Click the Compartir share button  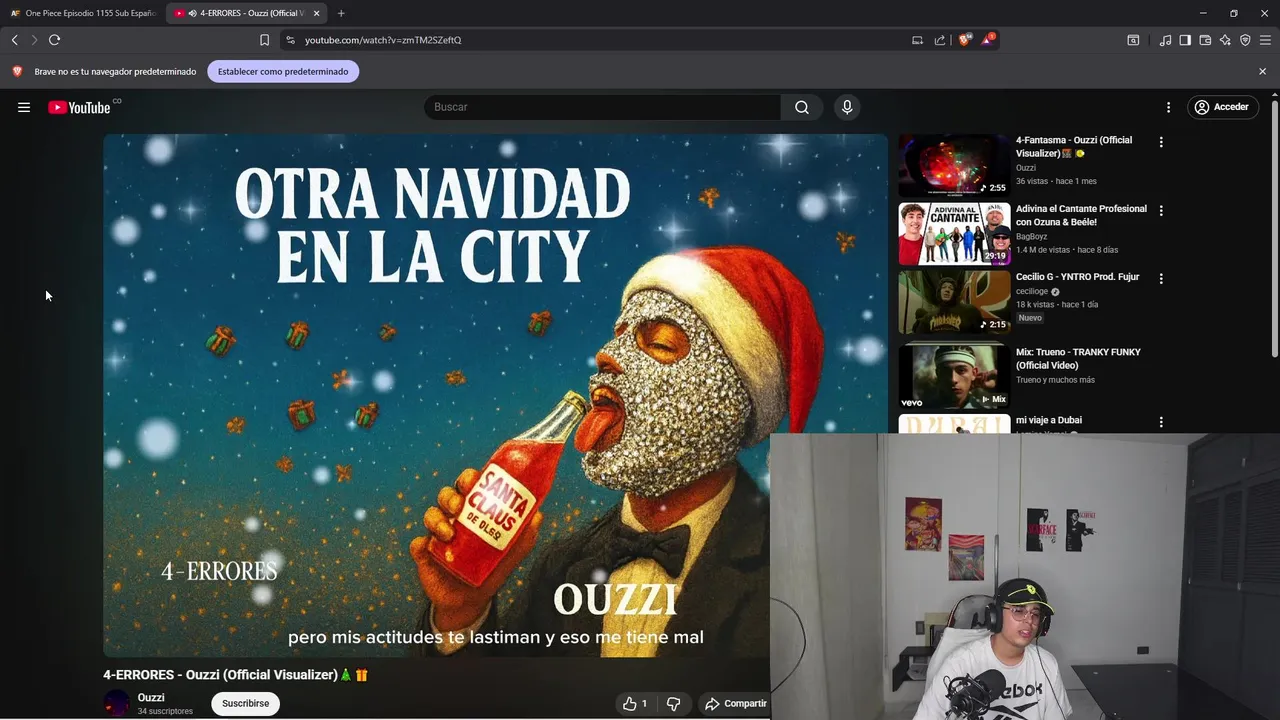[x=736, y=704]
